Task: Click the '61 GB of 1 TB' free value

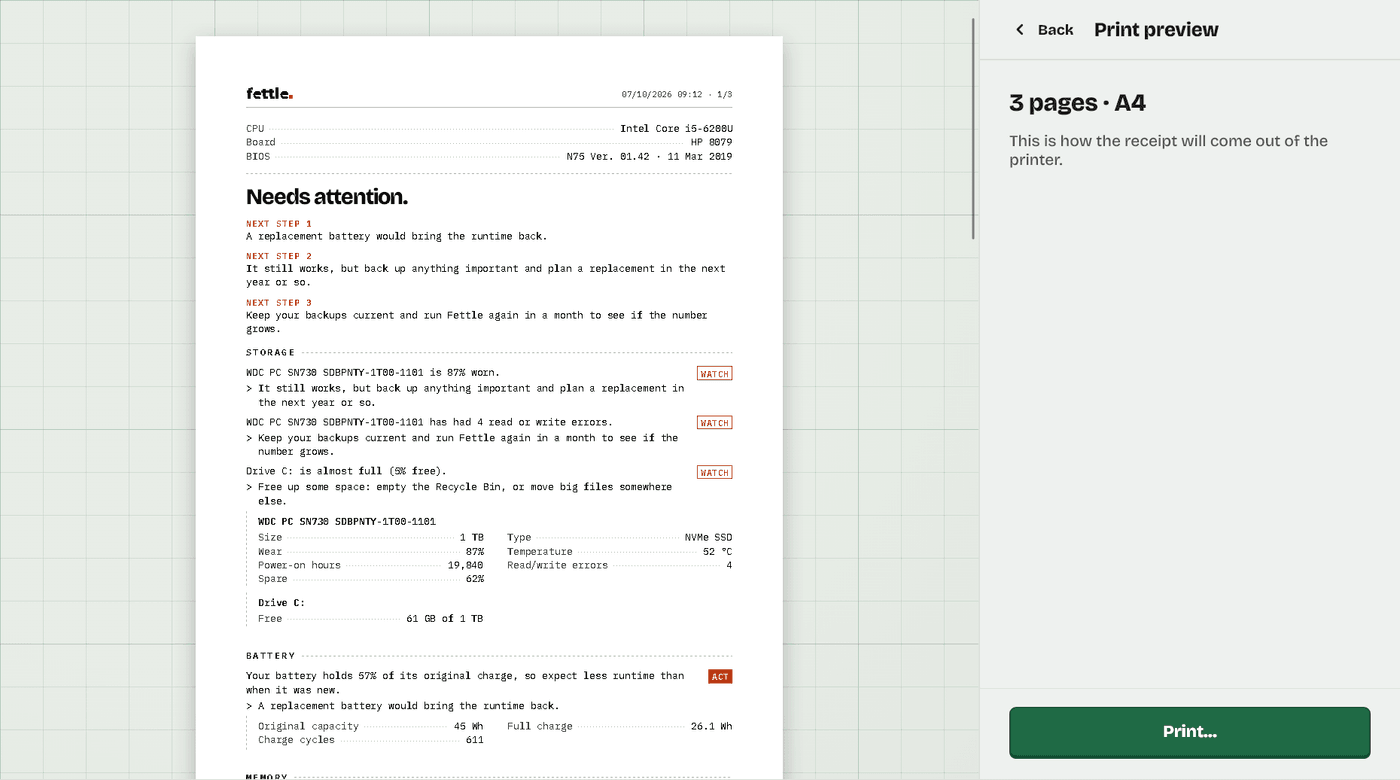Action: pyautogui.click(x=445, y=619)
